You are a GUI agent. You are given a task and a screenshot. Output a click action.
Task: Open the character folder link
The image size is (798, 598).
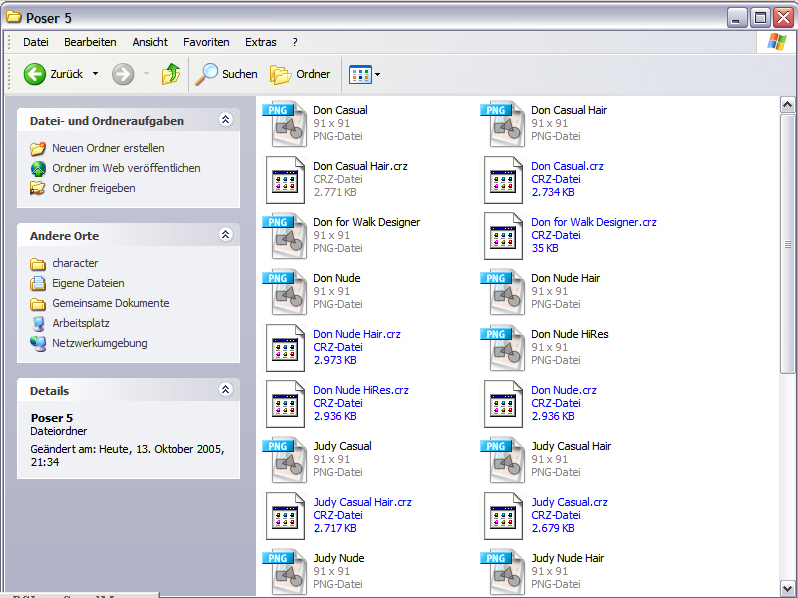75,264
